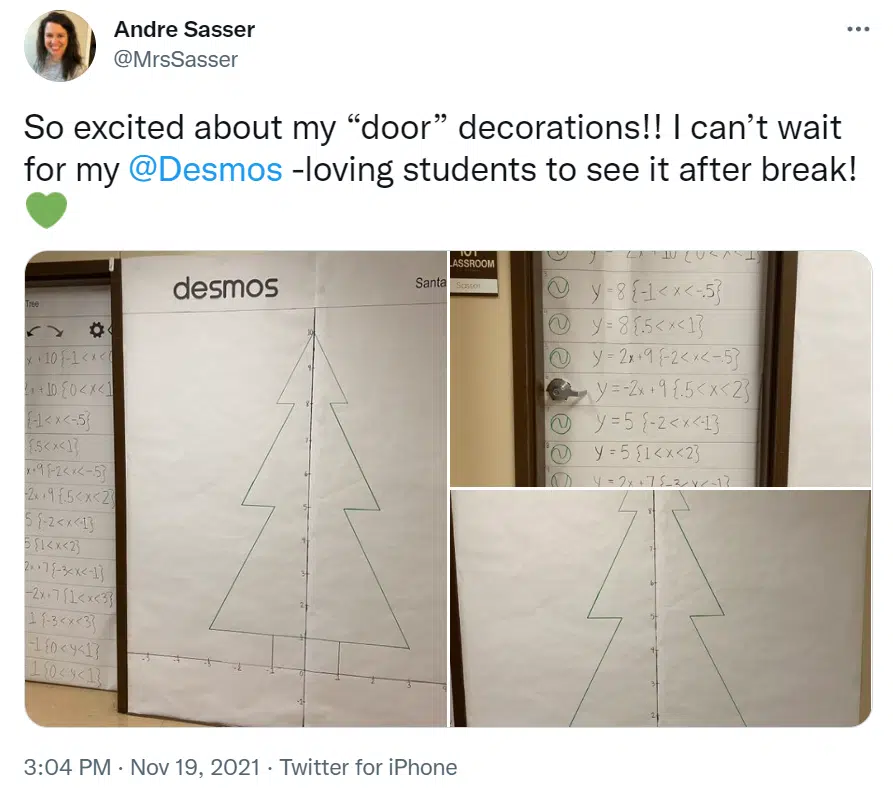Open Andre Sasser's profile picture
Viewport: 893px width, 791px height.
coord(60,46)
